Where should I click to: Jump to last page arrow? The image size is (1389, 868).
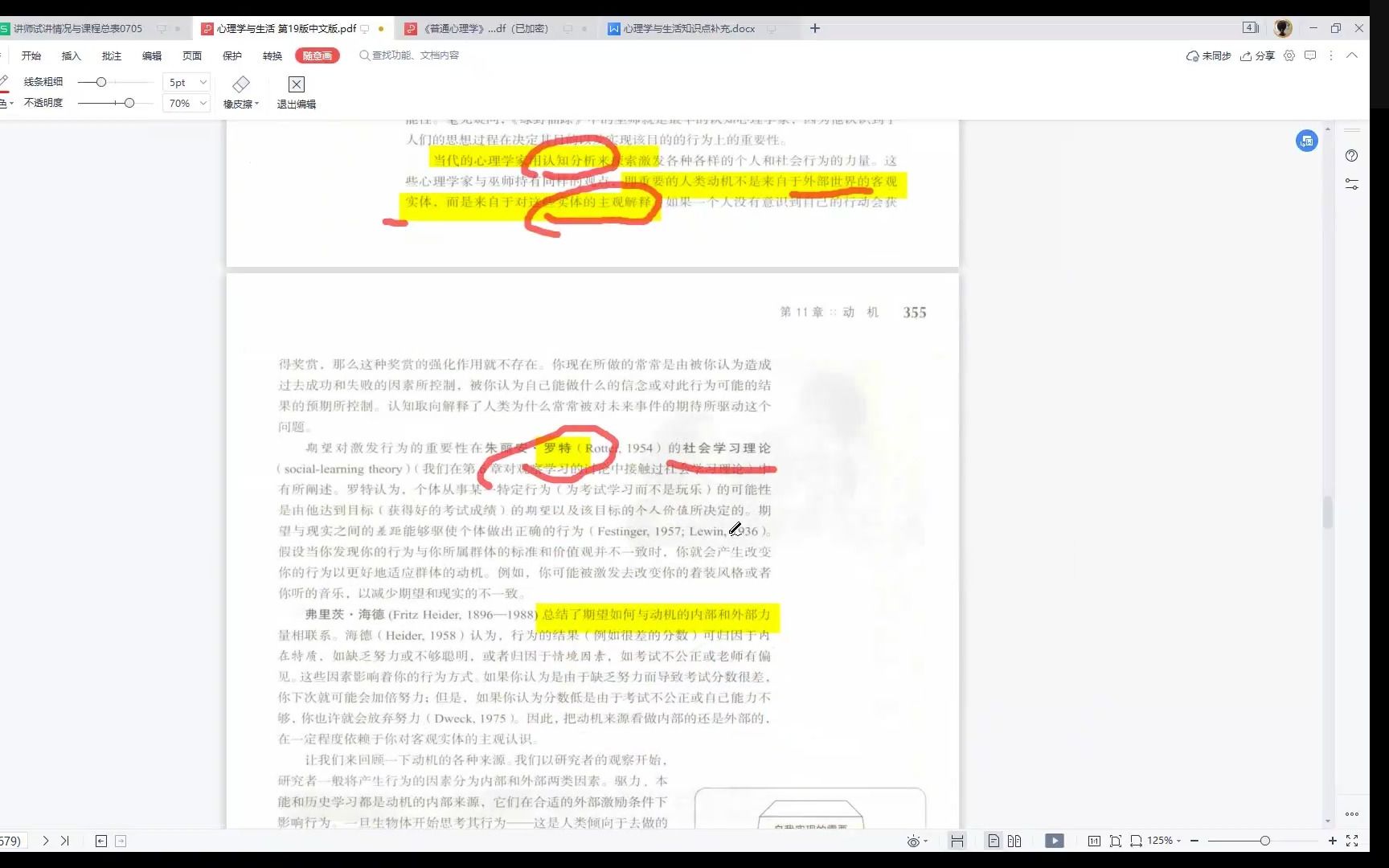pyautogui.click(x=65, y=841)
